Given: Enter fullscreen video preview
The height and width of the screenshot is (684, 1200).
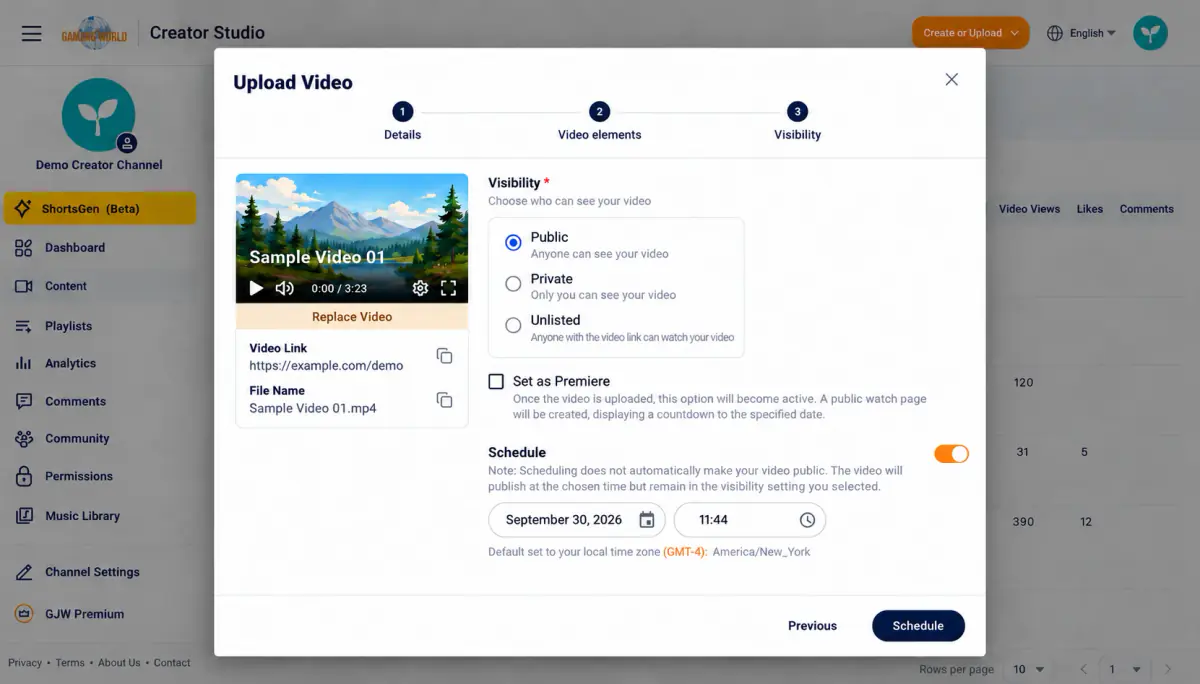Looking at the screenshot, I should point(448,288).
